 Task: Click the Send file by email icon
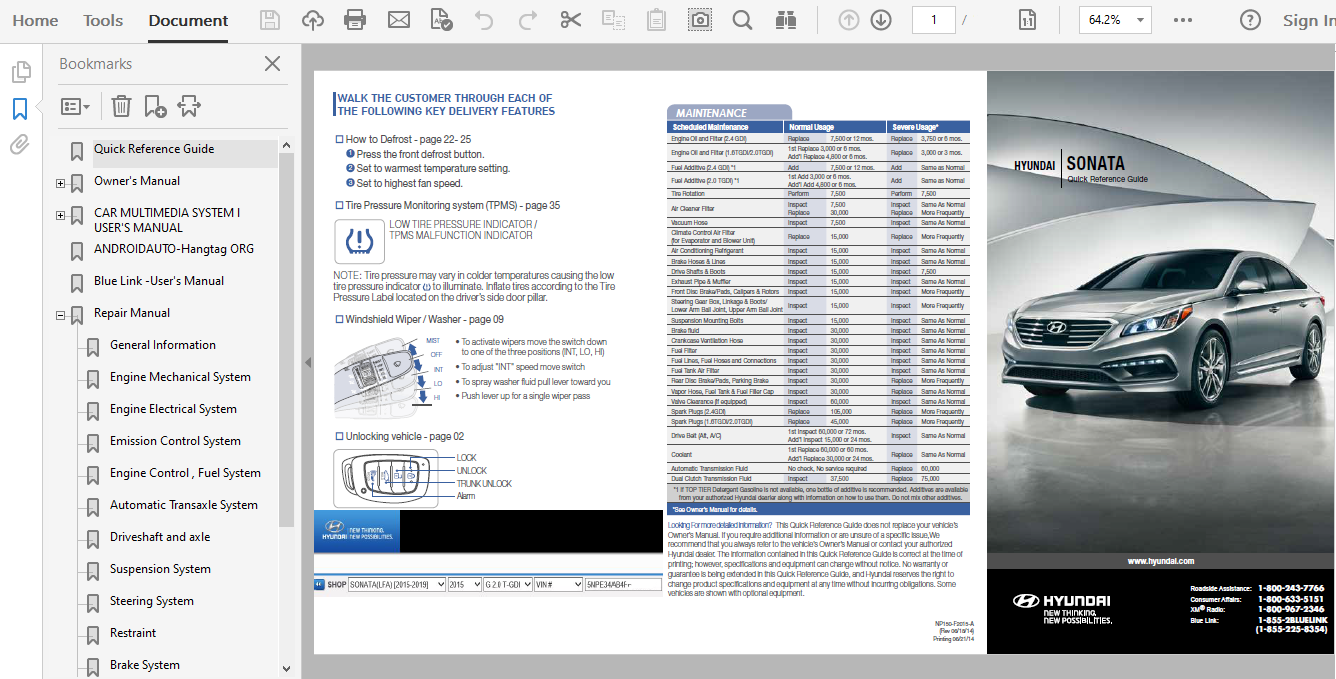point(399,20)
